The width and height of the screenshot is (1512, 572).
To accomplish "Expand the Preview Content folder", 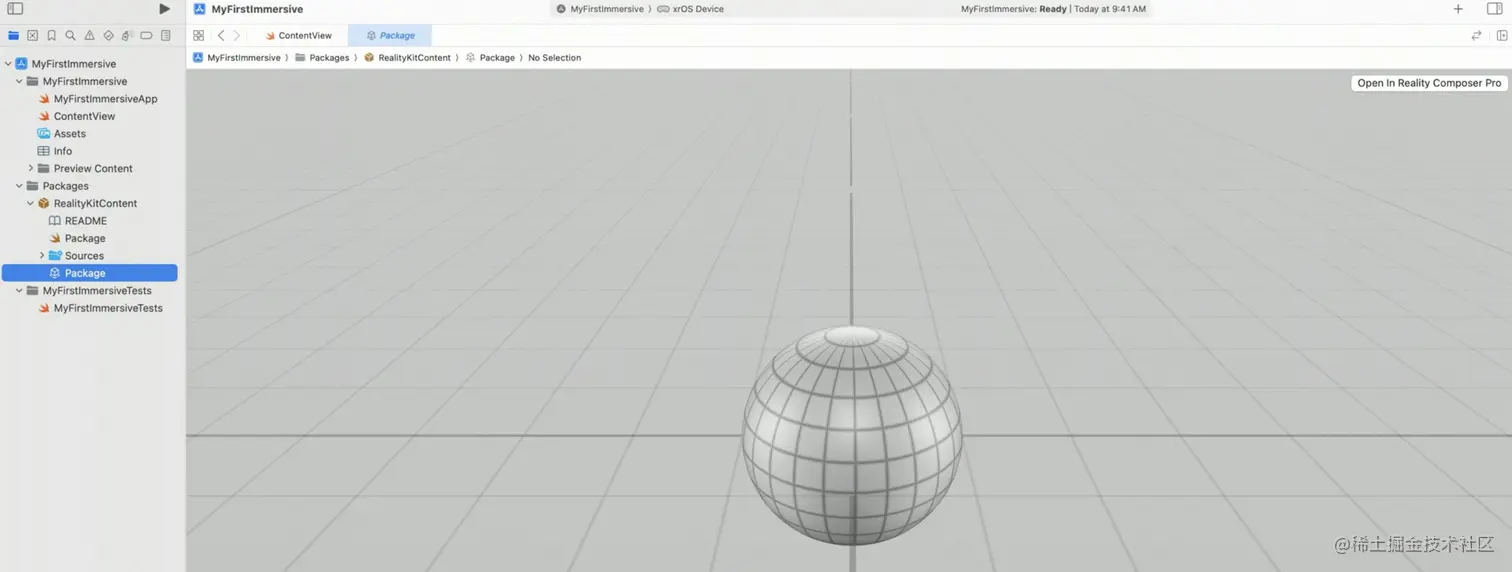I will click(31, 168).
